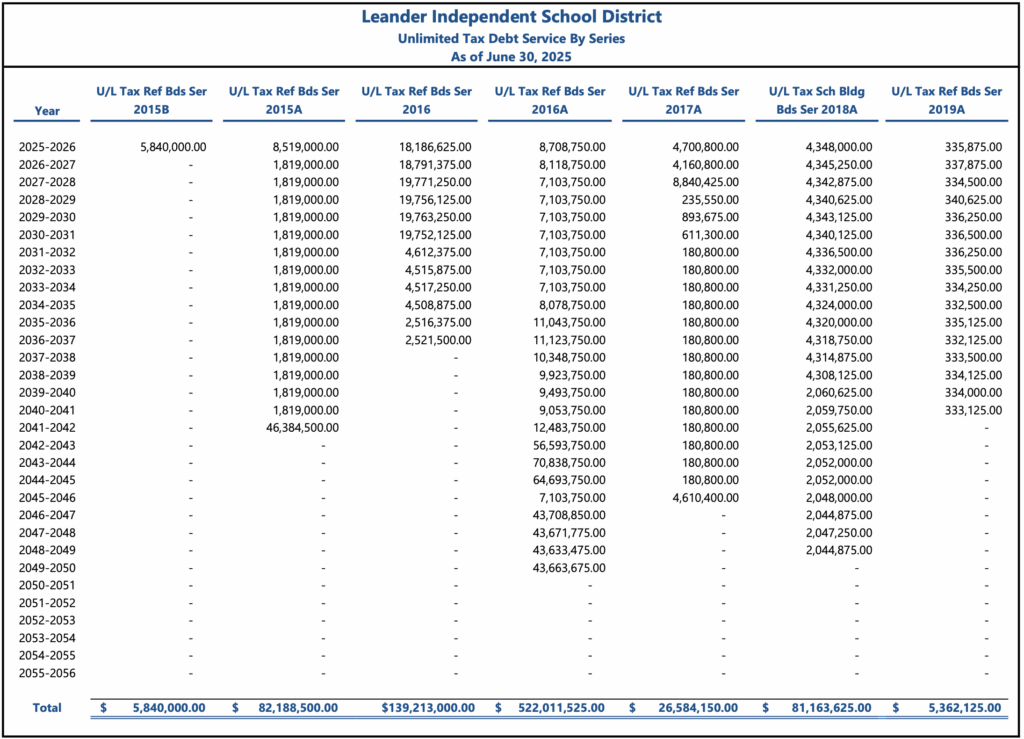The height and width of the screenshot is (739, 1024).
Task: Select the 5,840,000.00 value for 2025-2026
Action: click(173, 148)
